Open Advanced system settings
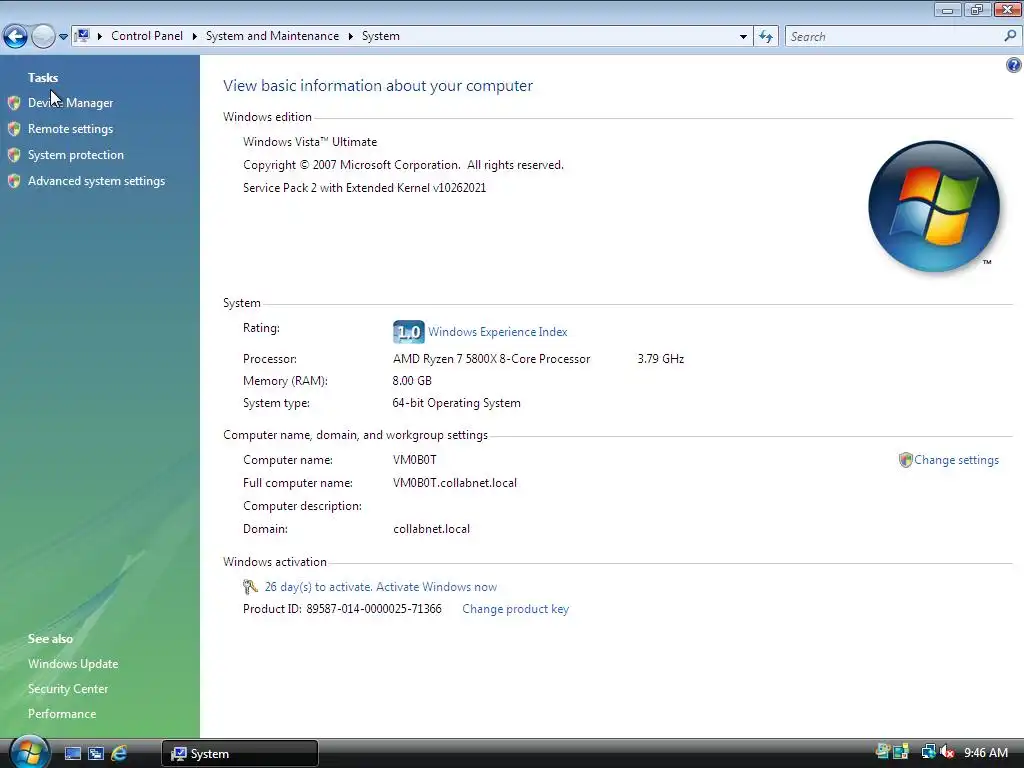The image size is (1024, 768). [x=97, y=181]
